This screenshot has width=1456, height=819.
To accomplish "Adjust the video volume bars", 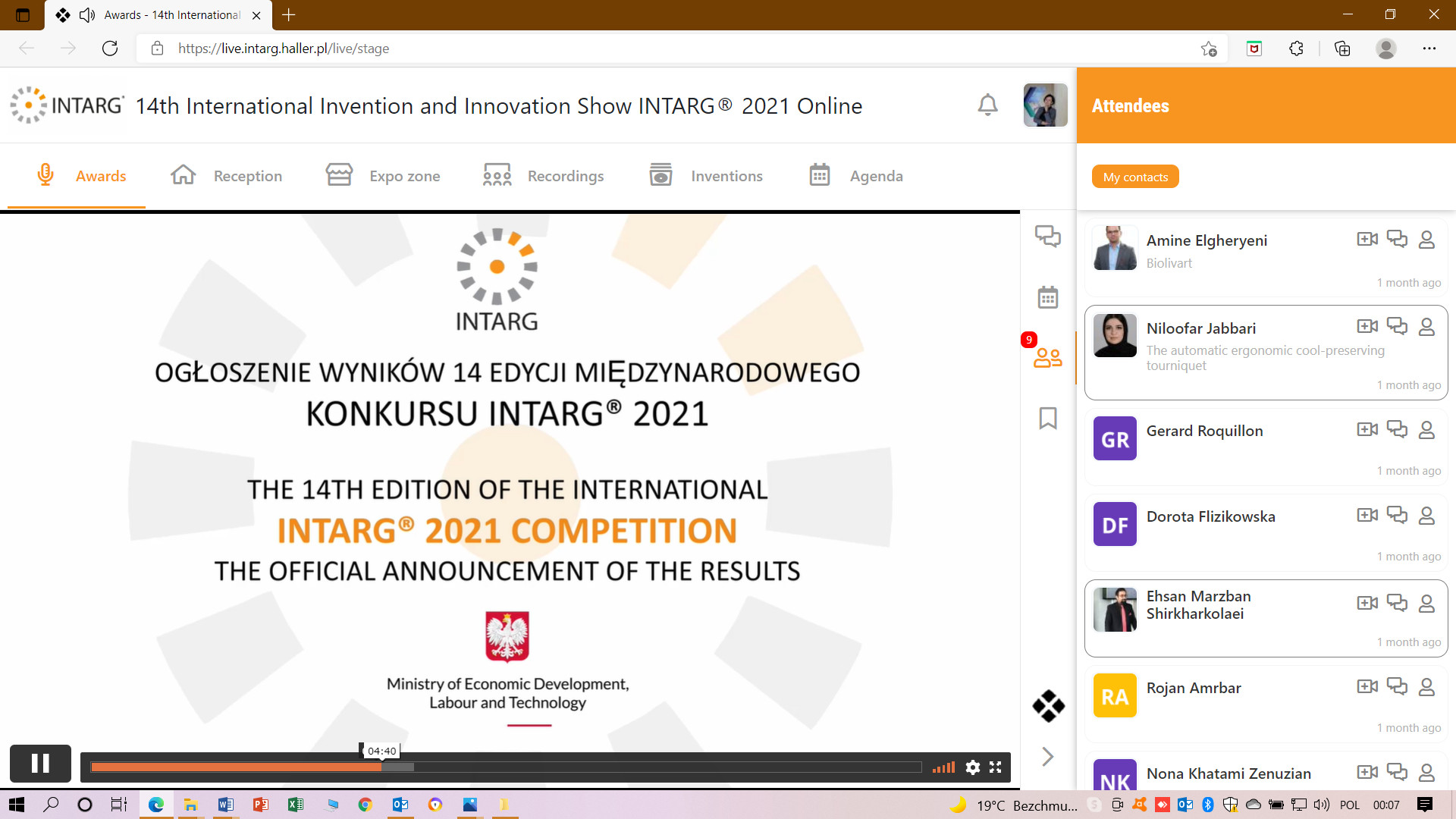I will pyautogui.click(x=944, y=767).
